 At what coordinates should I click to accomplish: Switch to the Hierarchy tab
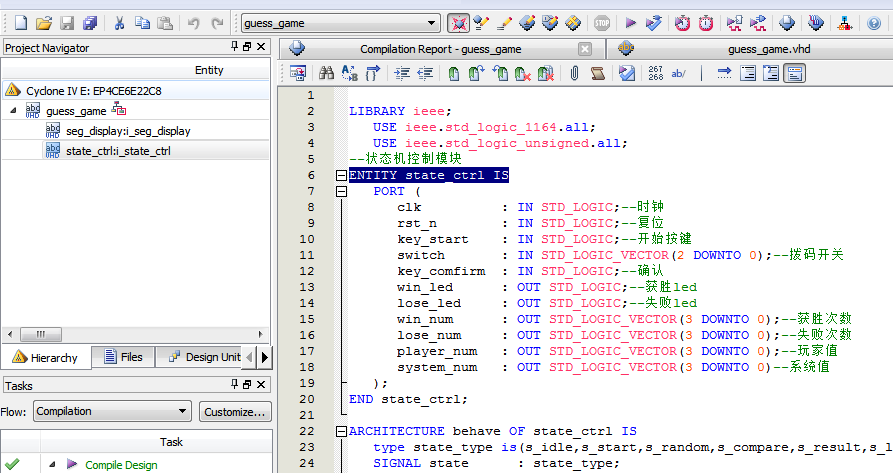(46, 357)
